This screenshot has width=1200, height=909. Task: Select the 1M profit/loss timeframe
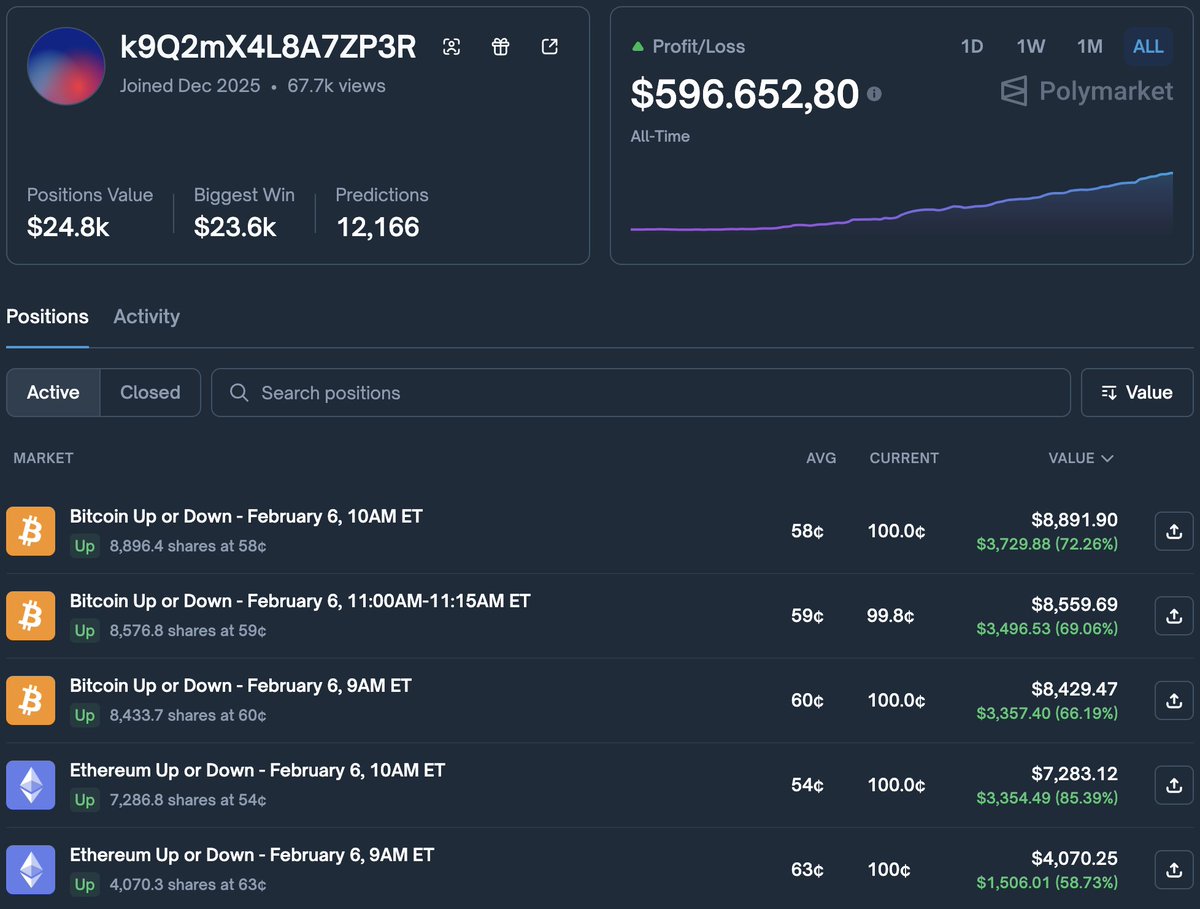tap(1090, 47)
